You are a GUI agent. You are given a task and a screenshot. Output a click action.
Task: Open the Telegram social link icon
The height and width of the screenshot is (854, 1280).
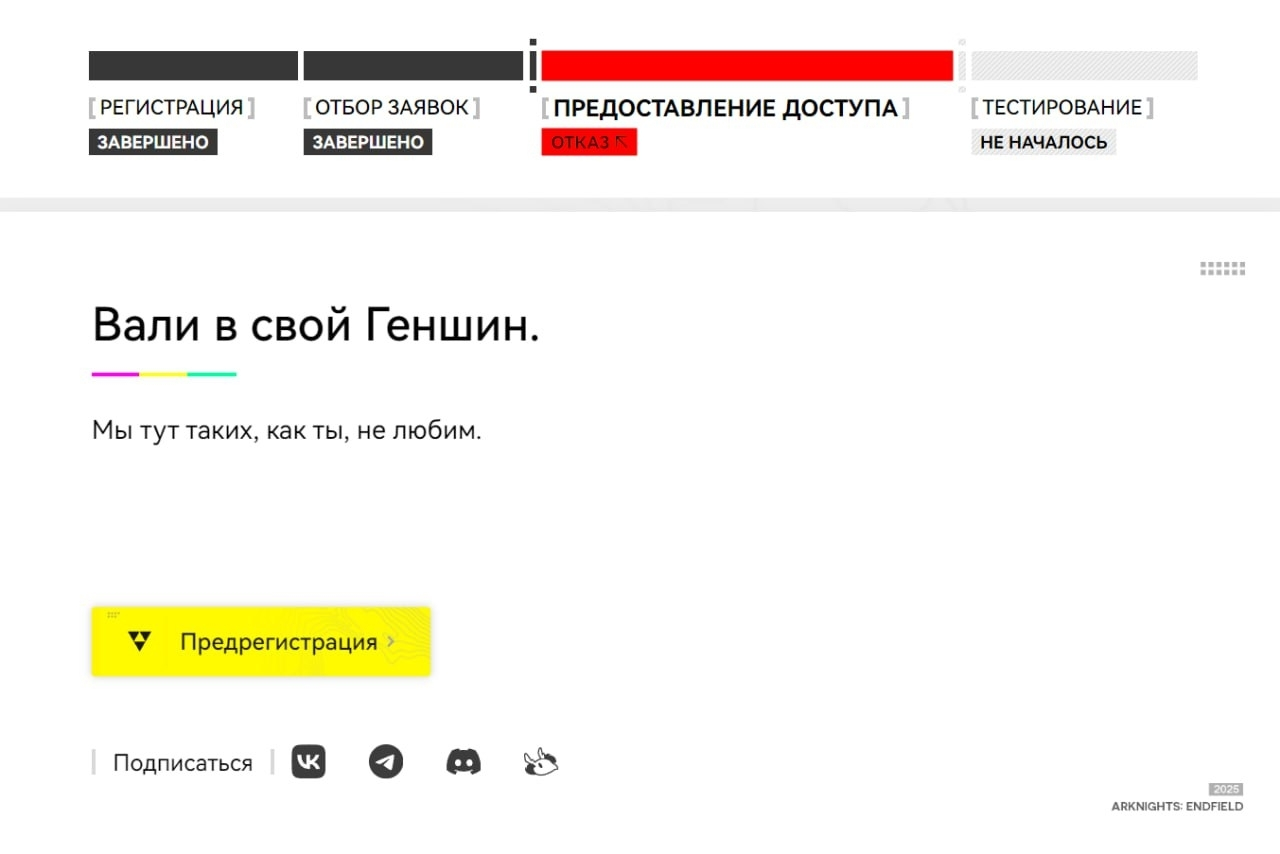click(386, 762)
